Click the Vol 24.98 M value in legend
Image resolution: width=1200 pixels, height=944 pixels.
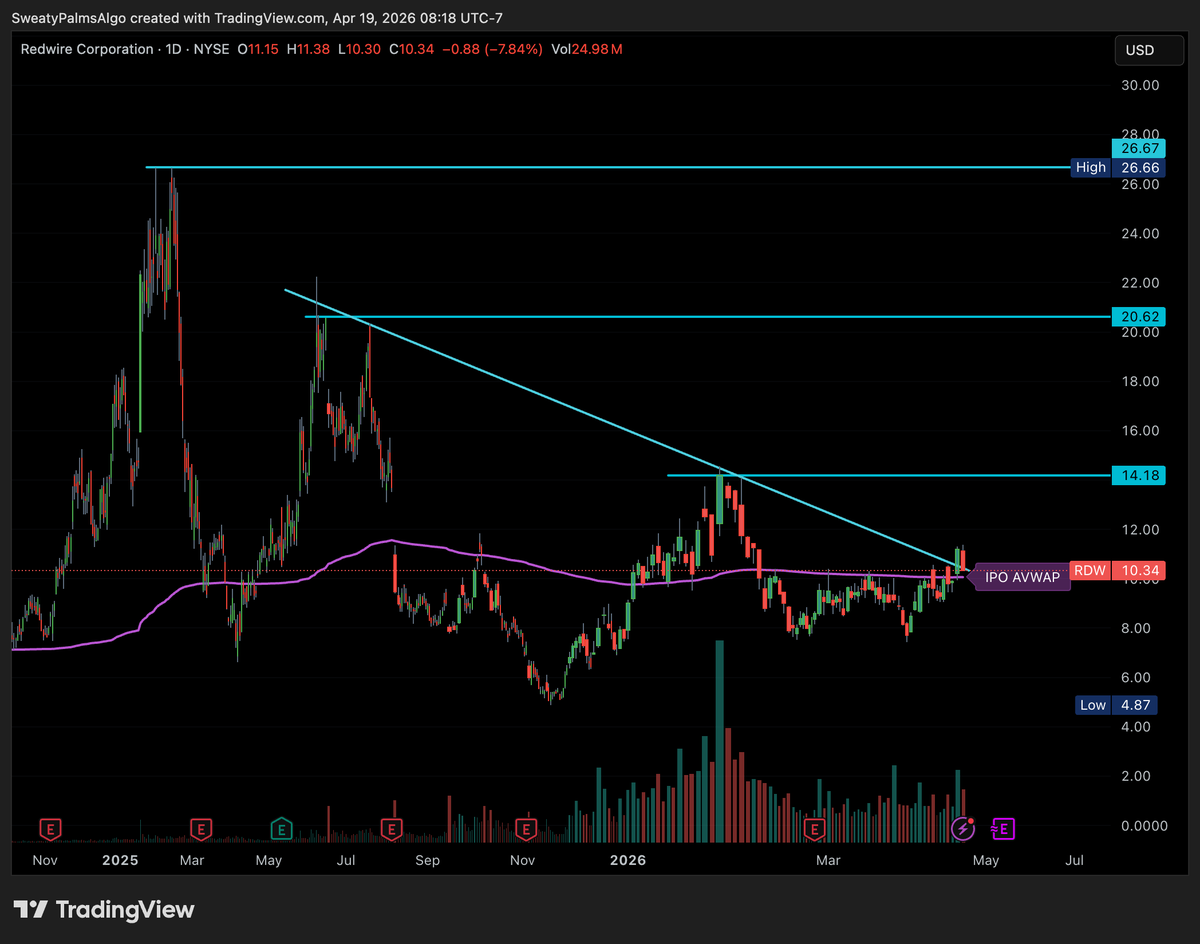[x=587, y=49]
